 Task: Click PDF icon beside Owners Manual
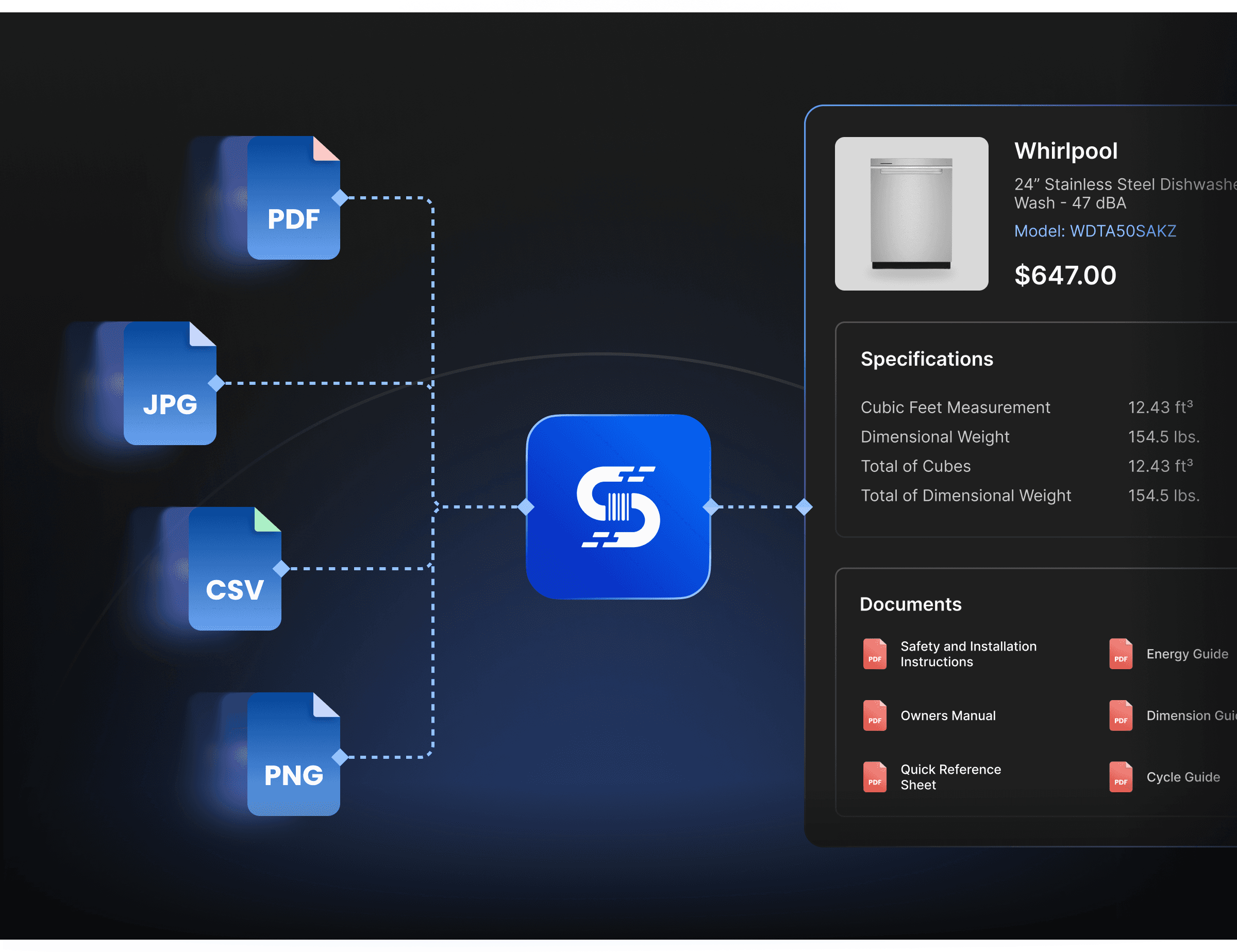875,716
